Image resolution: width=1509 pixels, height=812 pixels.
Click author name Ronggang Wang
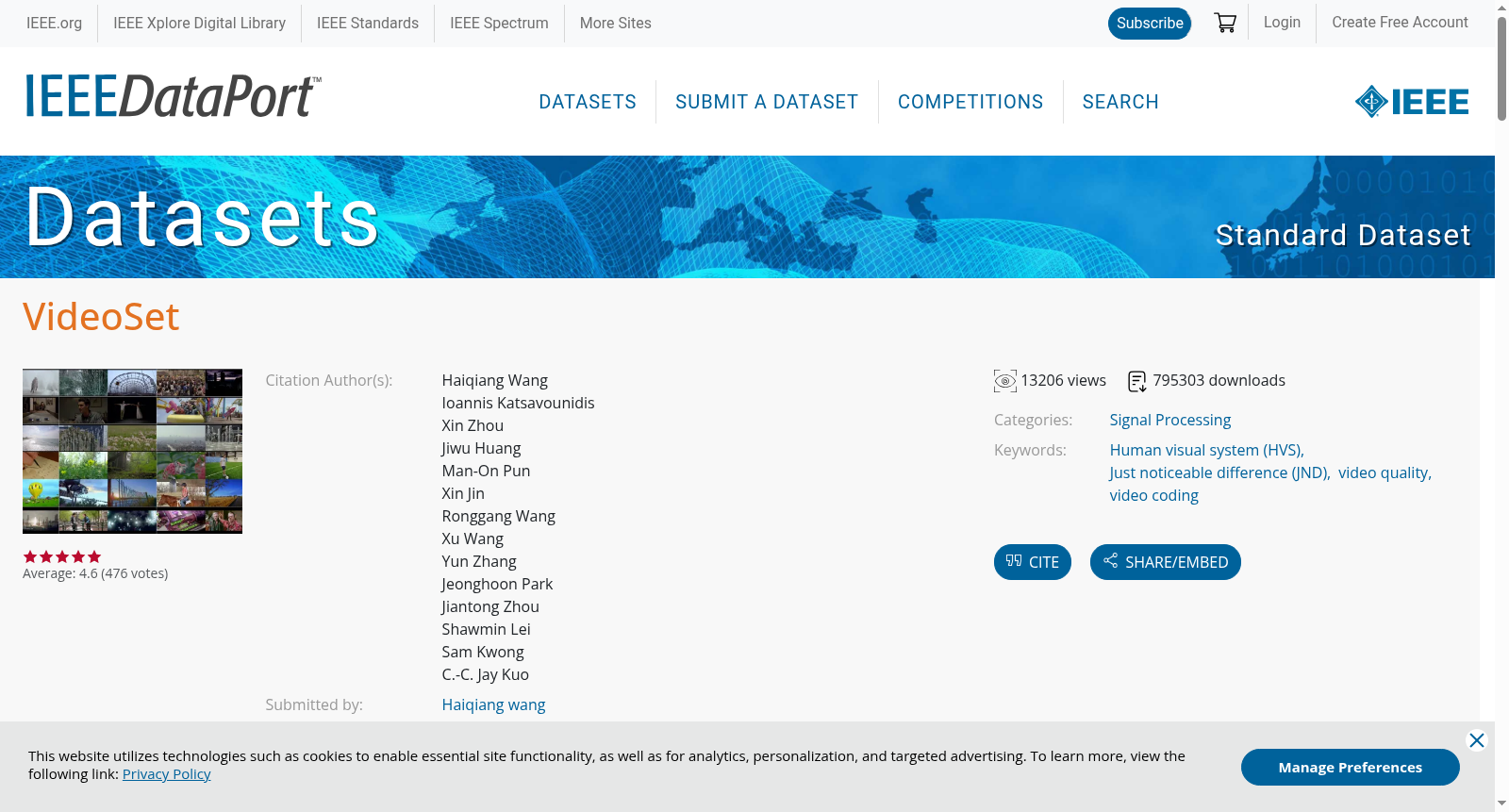tap(498, 516)
